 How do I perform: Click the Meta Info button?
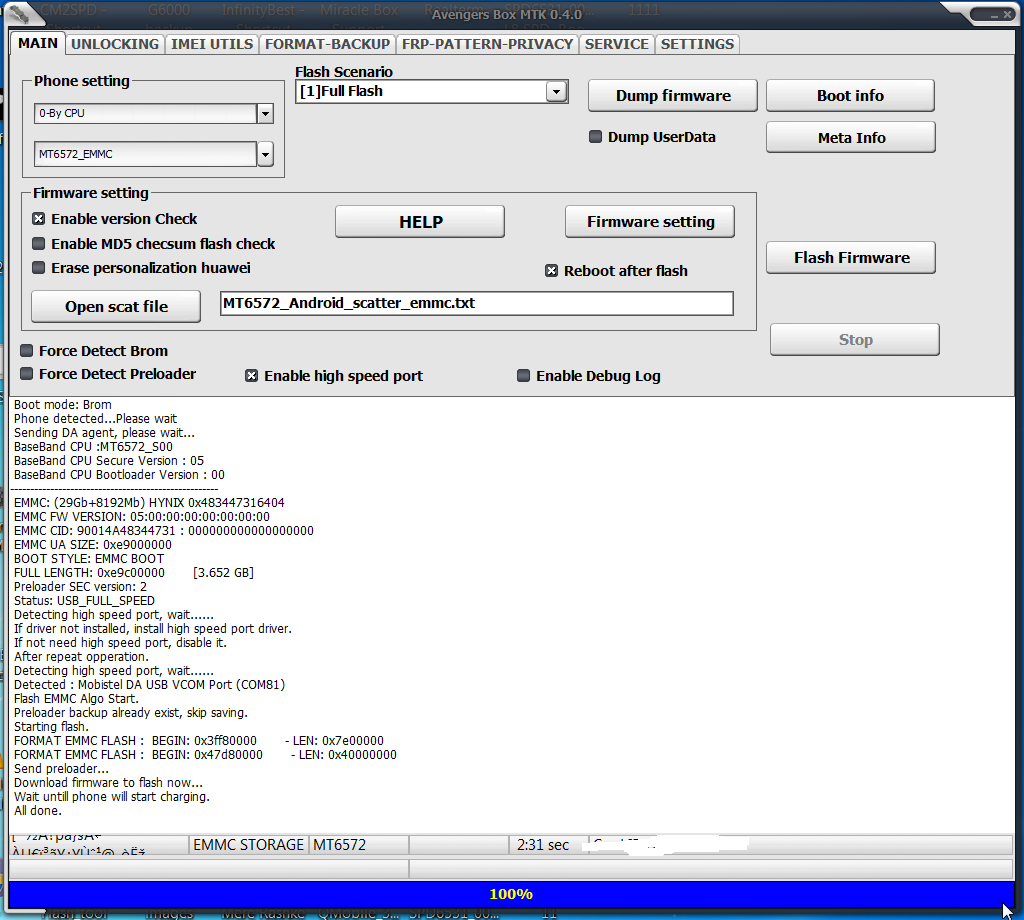850,138
